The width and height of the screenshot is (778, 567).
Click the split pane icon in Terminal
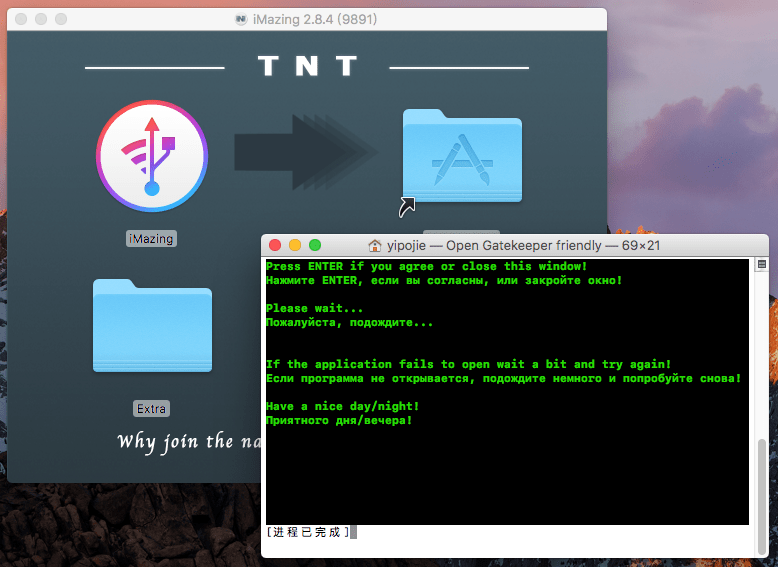761,265
